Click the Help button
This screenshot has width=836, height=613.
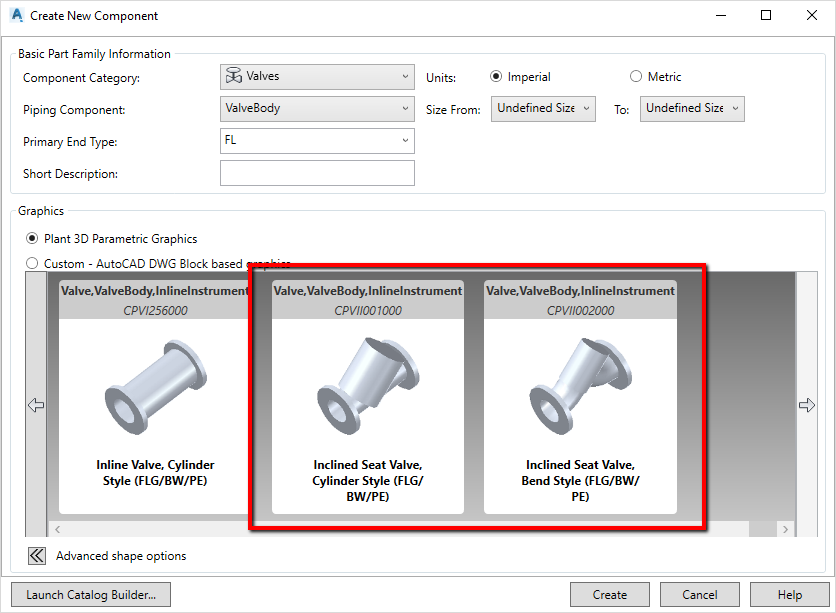point(790,594)
